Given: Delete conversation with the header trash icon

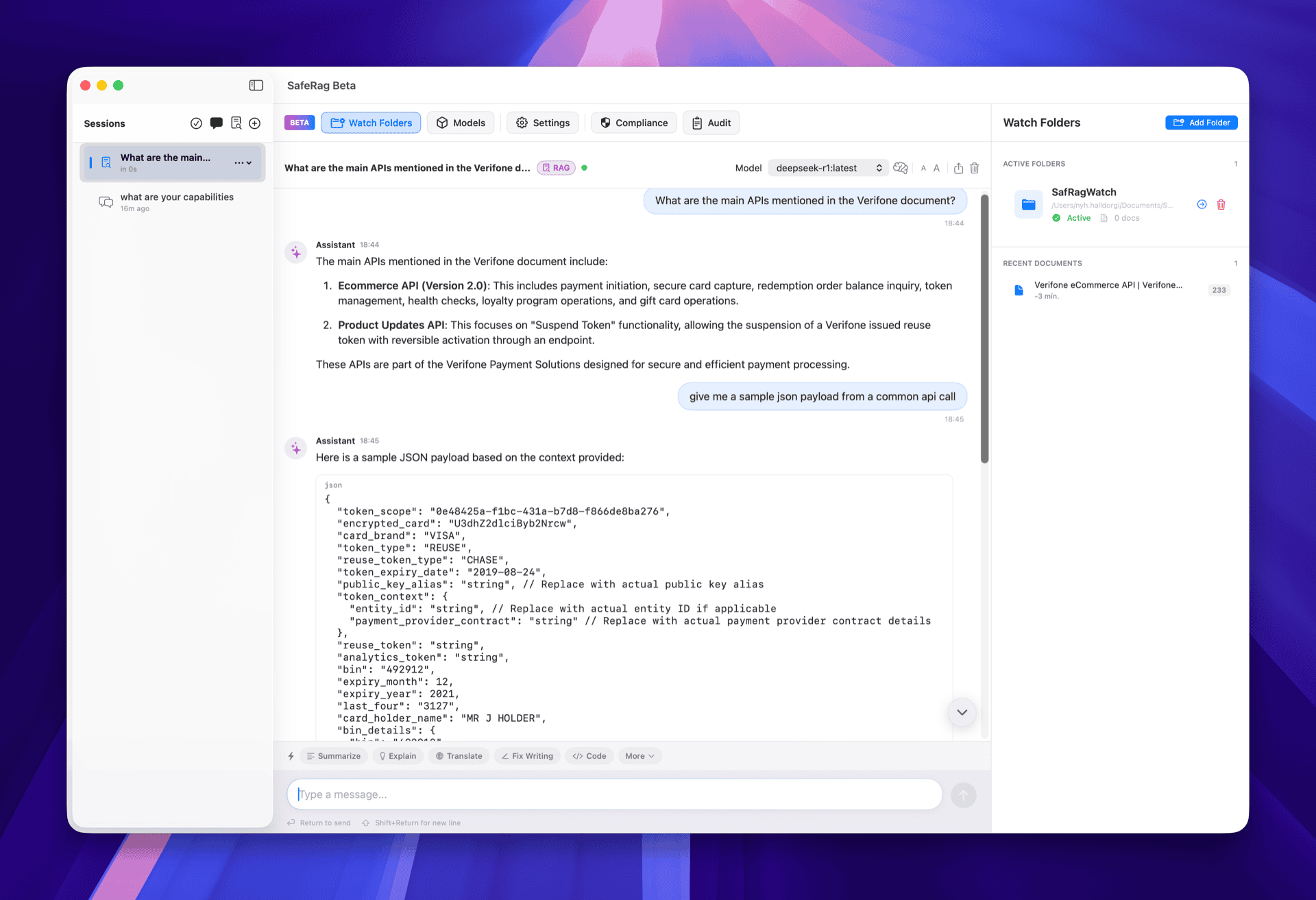Looking at the screenshot, I should [x=975, y=168].
